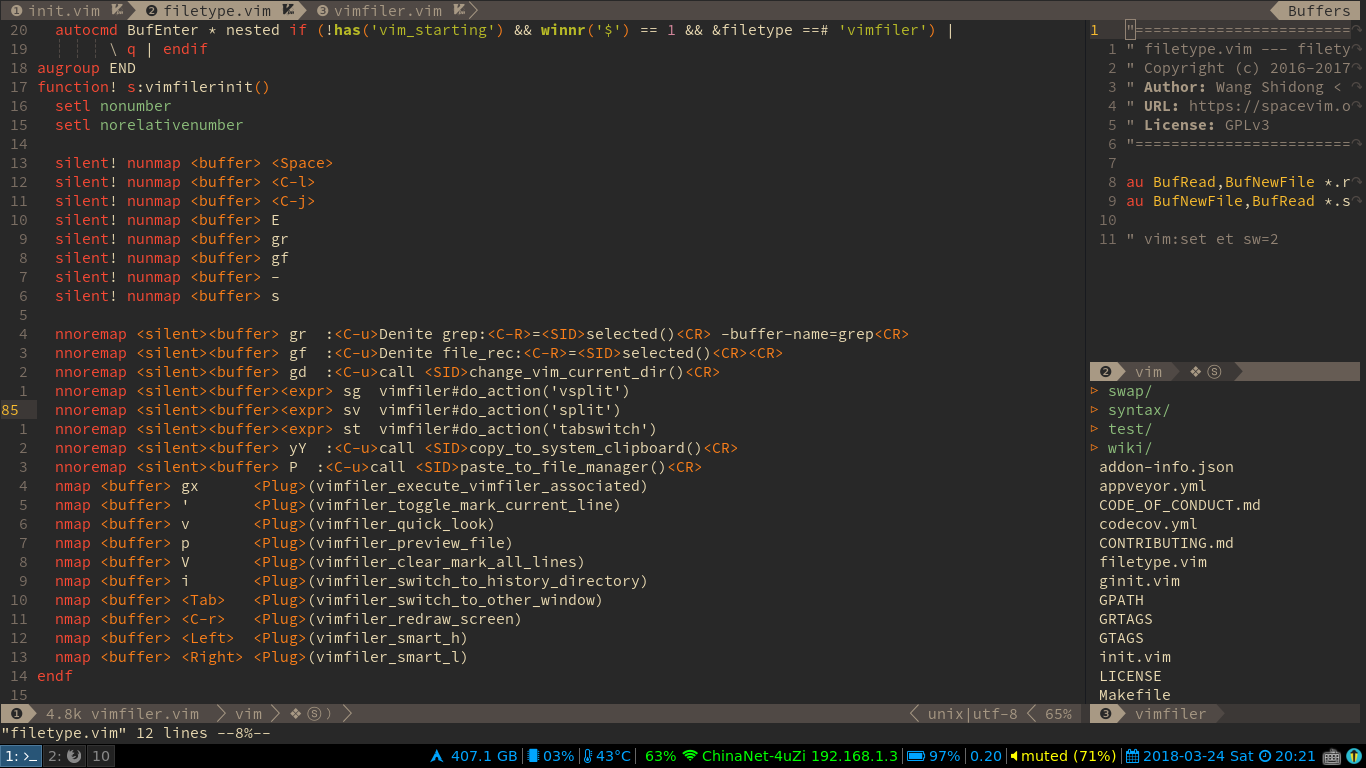Open the calendar date 2018-03-24 Sat
Image resolution: width=1366 pixels, height=768 pixels.
click(1189, 756)
